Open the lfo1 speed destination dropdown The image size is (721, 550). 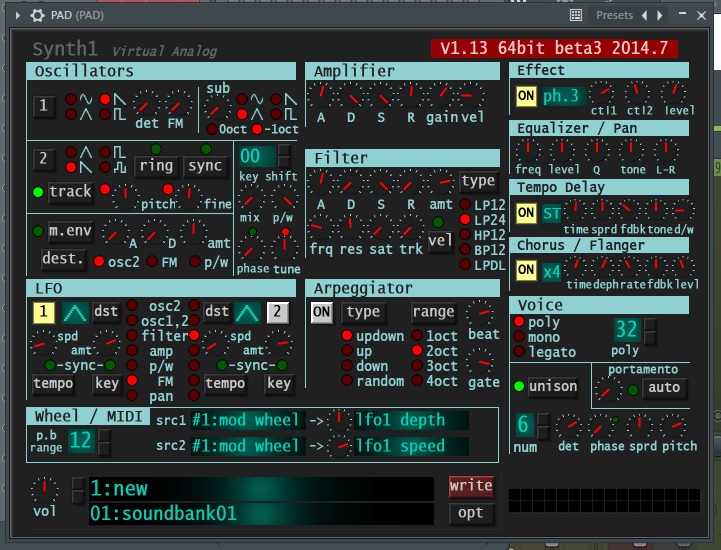411,446
